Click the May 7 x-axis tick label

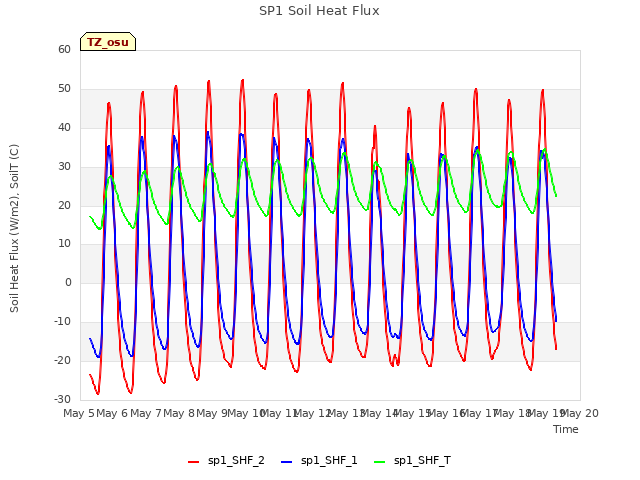click(x=146, y=413)
